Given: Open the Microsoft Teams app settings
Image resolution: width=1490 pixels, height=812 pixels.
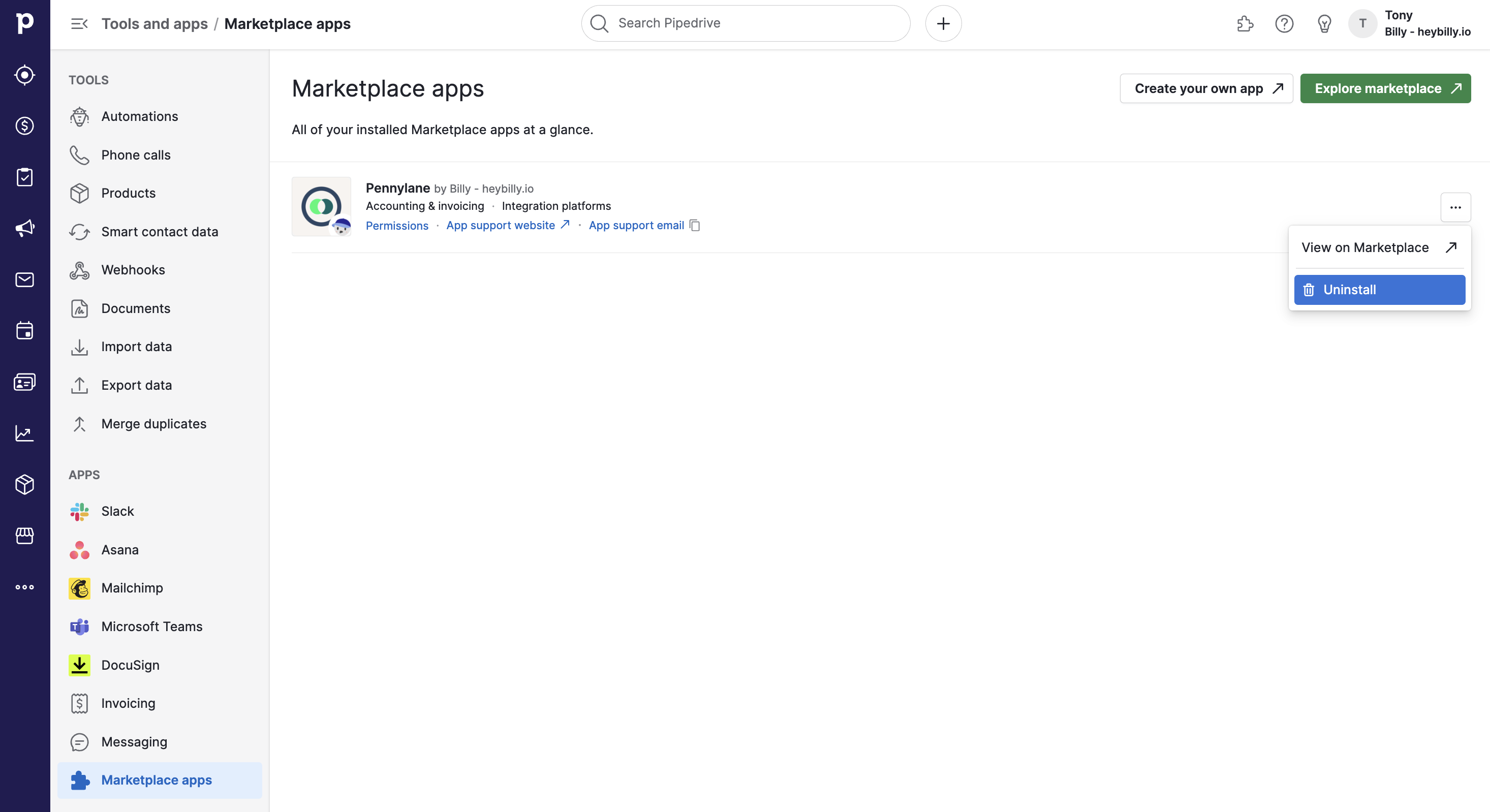Looking at the screenshot, I should pyautogui.click(x=160, y=627).
